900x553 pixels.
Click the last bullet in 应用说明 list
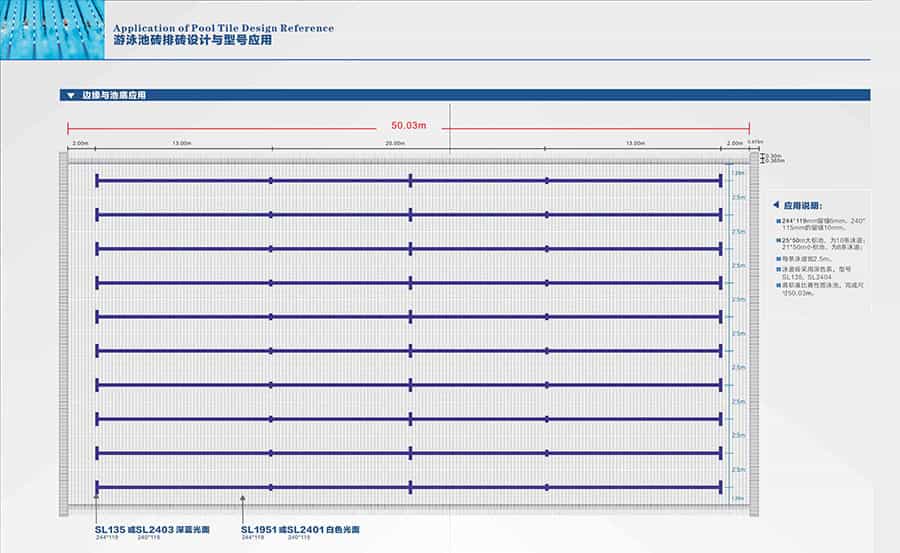pyautogui.click(x=776, y=285)
